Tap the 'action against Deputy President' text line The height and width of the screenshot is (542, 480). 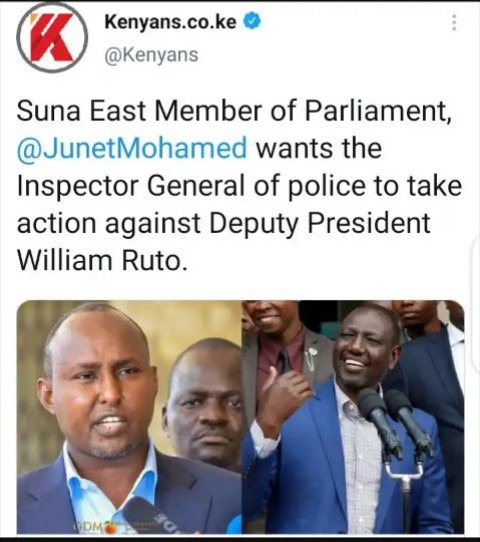tap(224, 224)
